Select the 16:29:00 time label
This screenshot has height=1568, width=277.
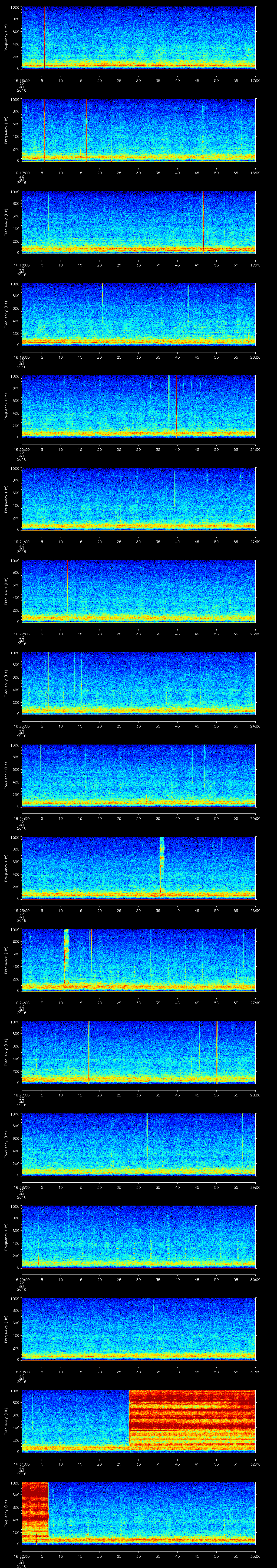click(x=21, y=1279)
